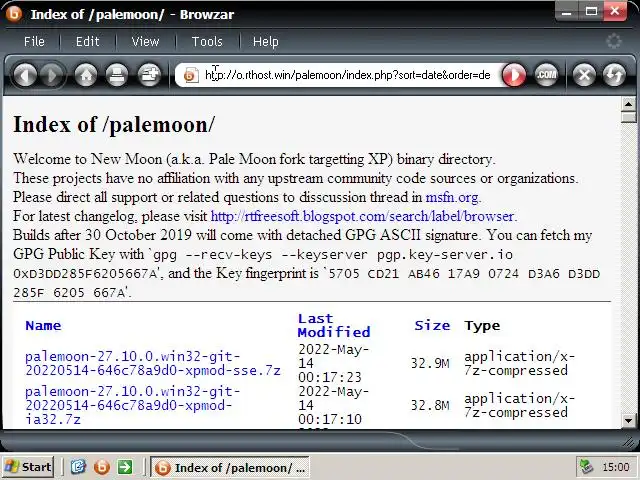The width and height of the screenshot is (640, 480).
Task: Launch Browzar from quick launch bar
Action: 102,467
